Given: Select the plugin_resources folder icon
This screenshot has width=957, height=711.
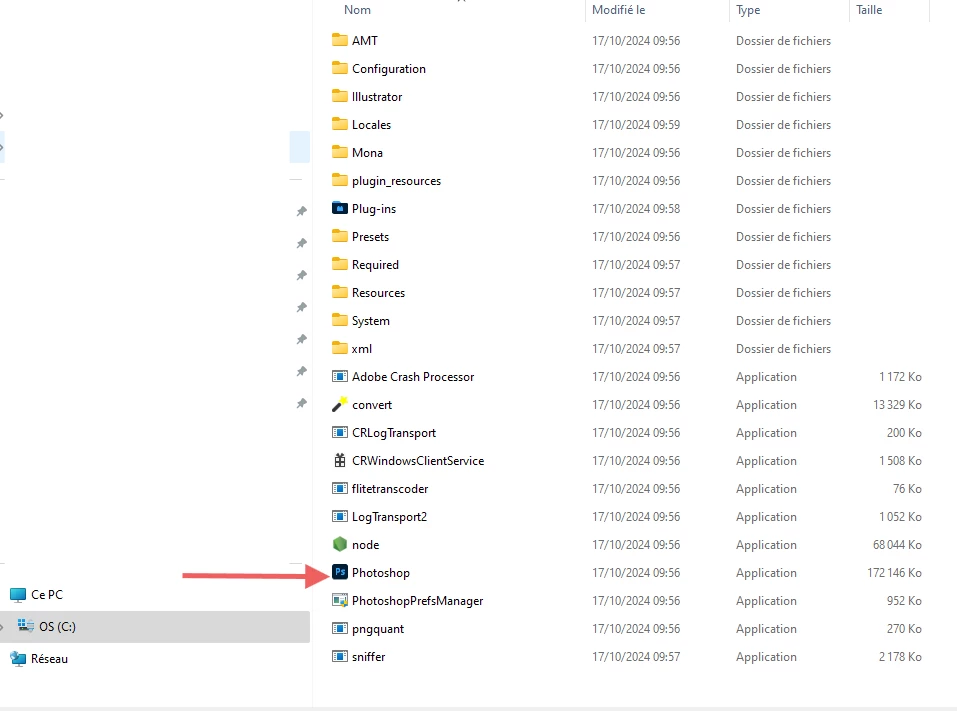Looking at the screenshot, I should [339, 181].
